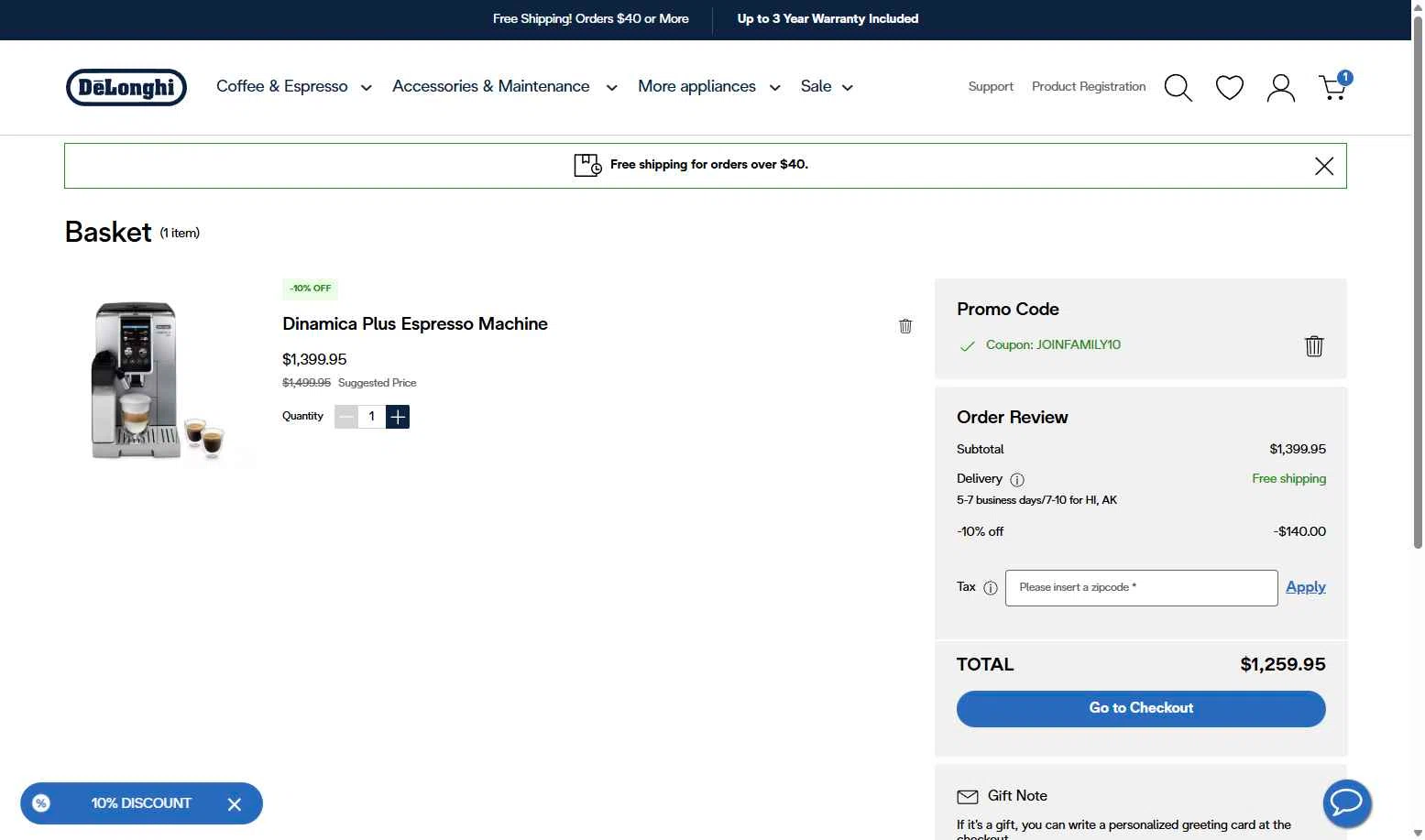
Task: Click the percent badge icon in discount popup
Action: pos(41,803)
